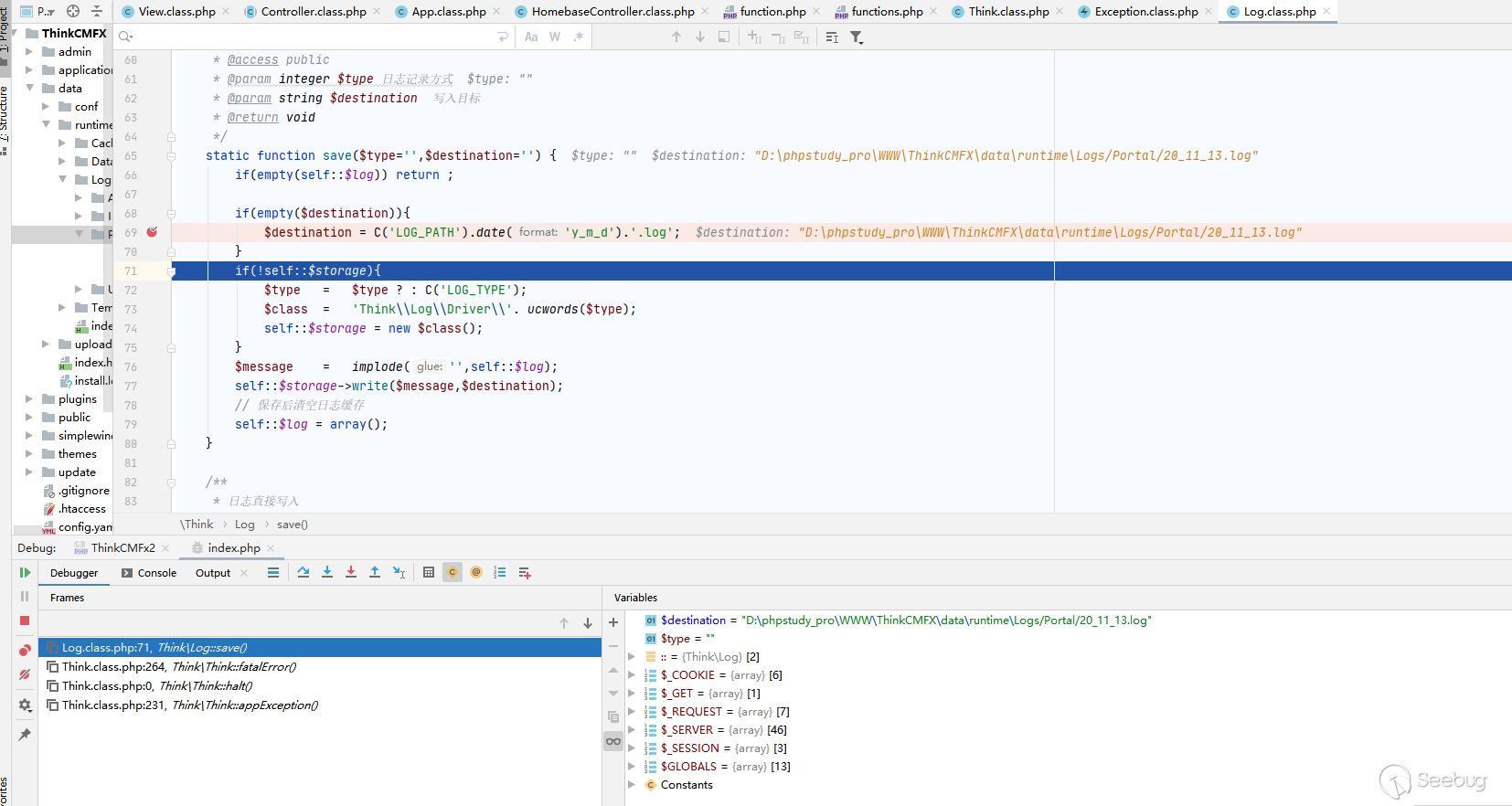This screenshot has width=1512, height=806.
Task: Add a new watch with plus icon
Action: [613, 622]
